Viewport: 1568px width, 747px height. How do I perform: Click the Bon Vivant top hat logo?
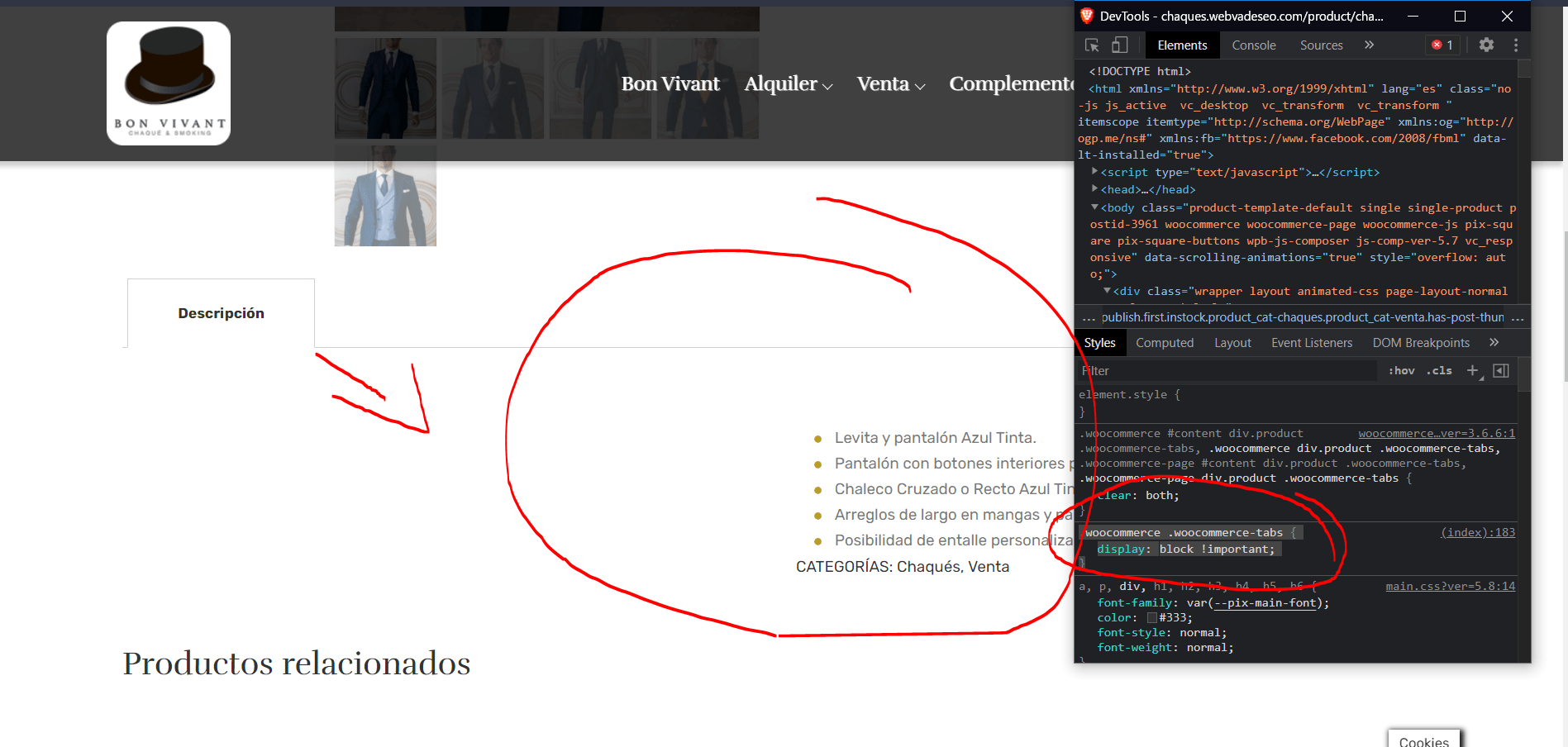point(169,83)
